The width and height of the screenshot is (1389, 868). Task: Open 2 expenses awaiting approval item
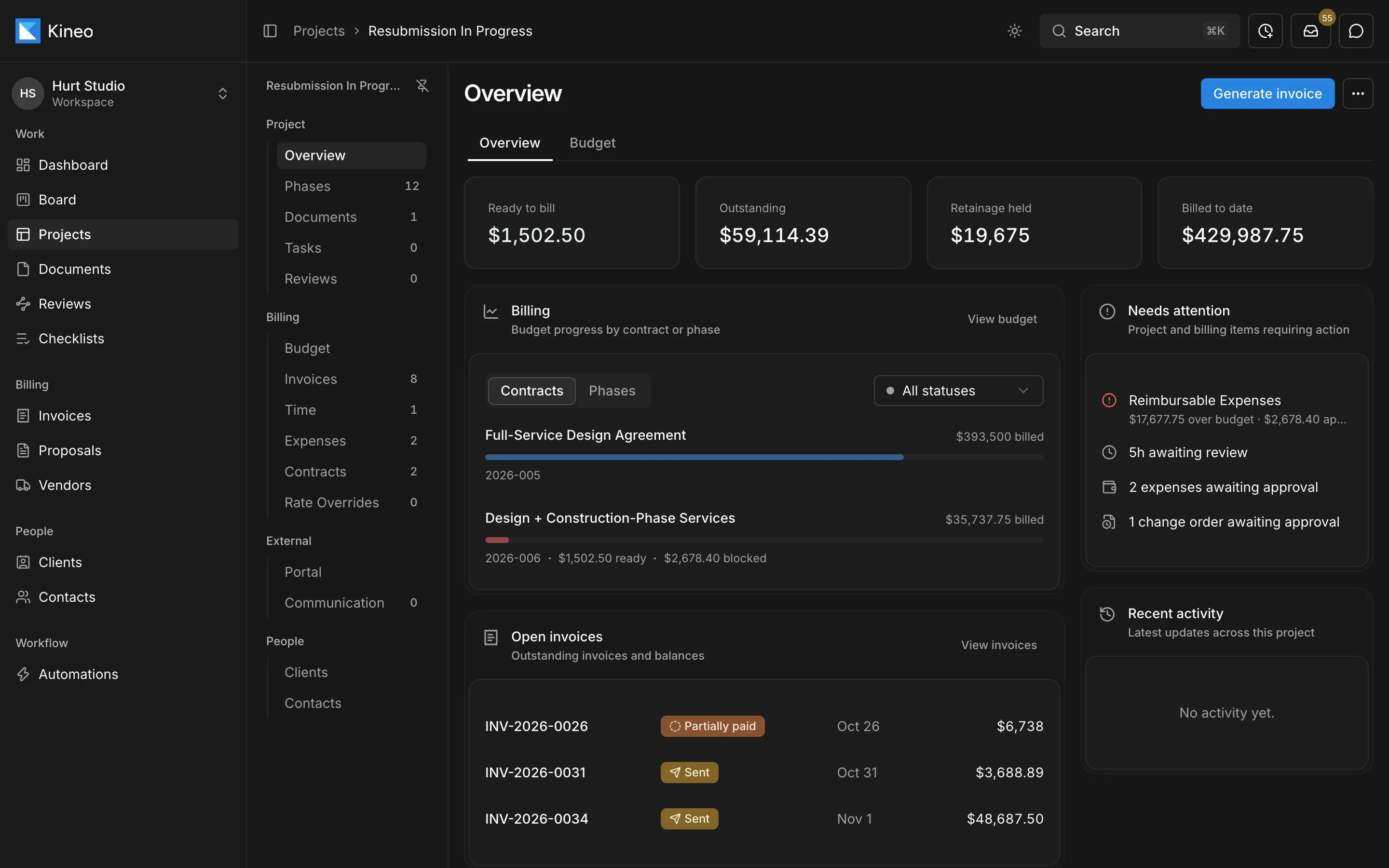[1226, 488]
